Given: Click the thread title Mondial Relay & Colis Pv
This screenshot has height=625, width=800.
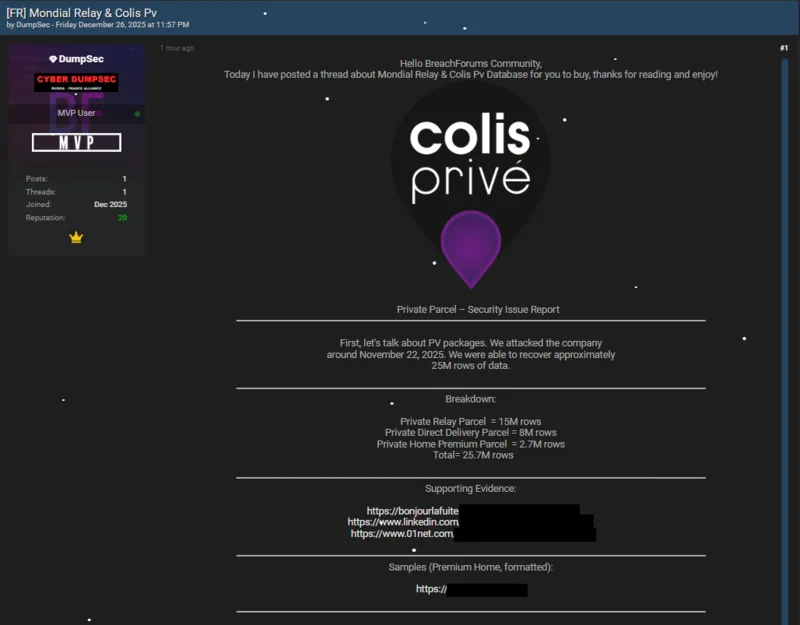Looking at the screenshot, I should 82,13.
